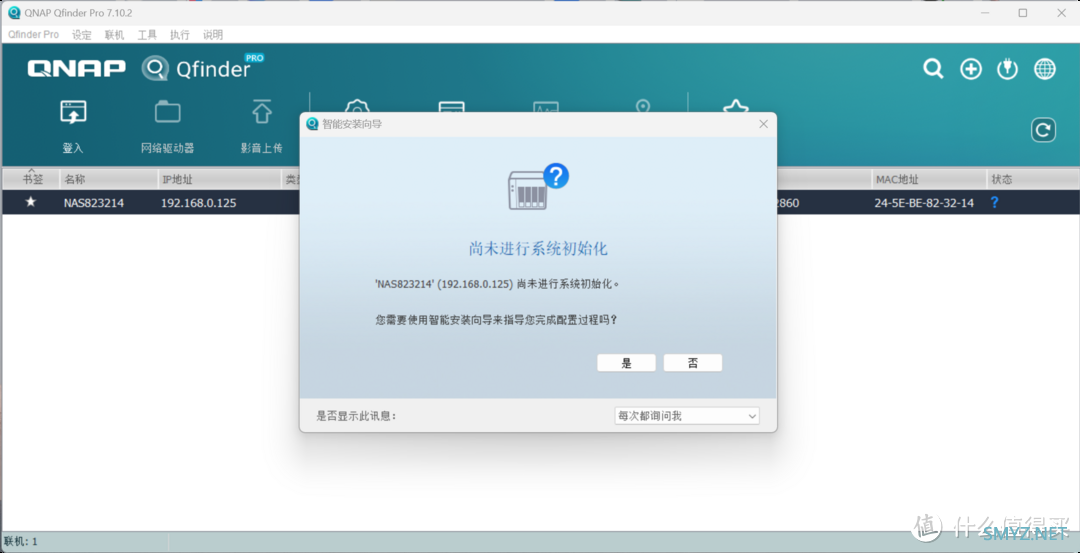Viewport: 1080px width, 553px height.
Task: Open the 联机 menu
Action: coord(114,34)
